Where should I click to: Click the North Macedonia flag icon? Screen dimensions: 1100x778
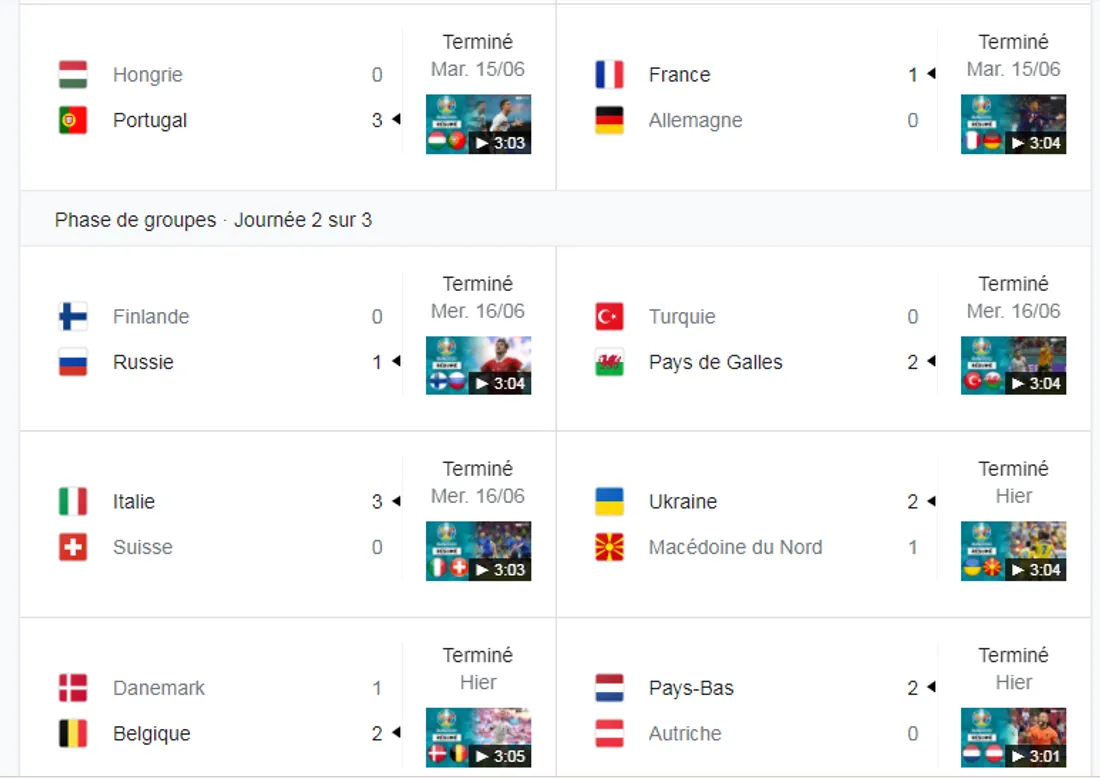(609, 547)
